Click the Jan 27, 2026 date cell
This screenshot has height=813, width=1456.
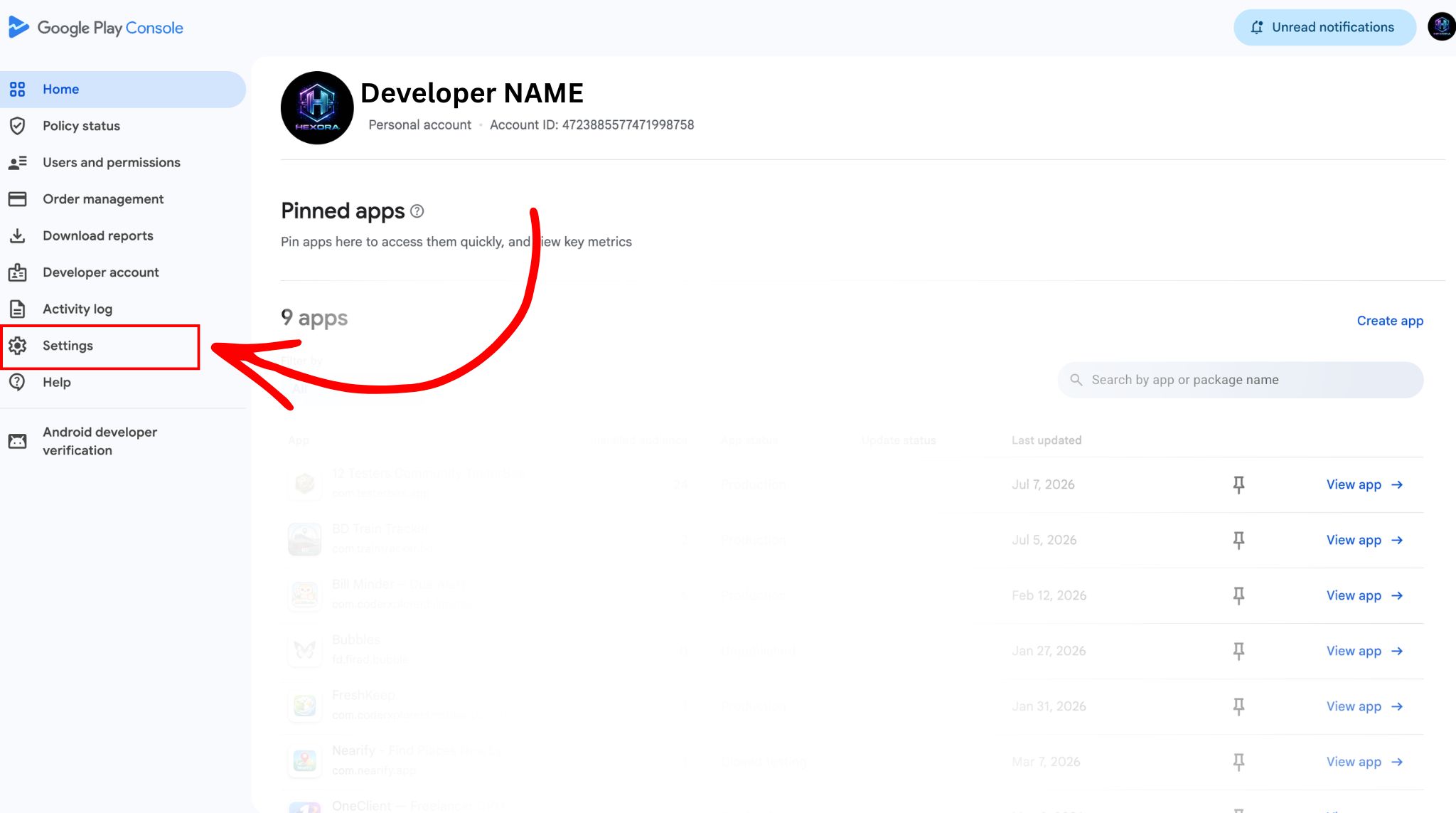[x=1049, y=651]
